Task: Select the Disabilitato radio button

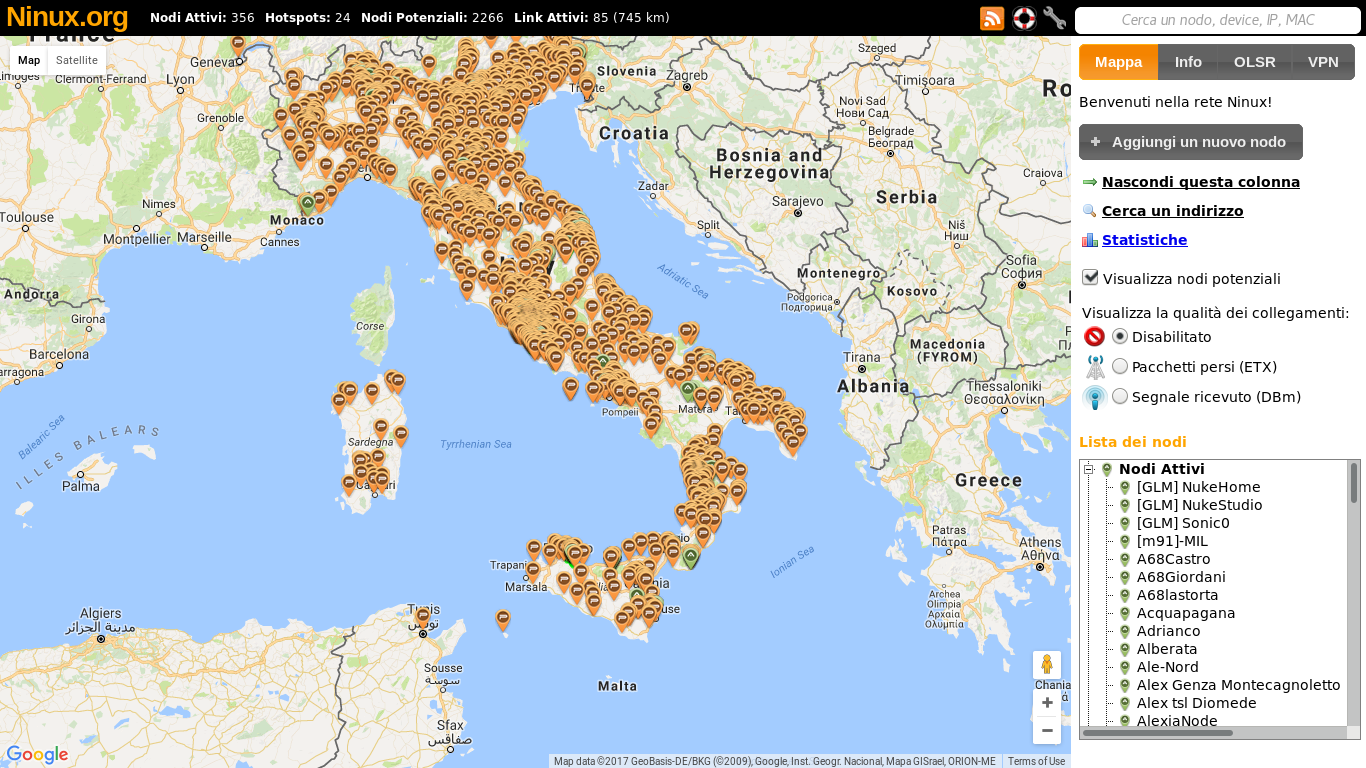Action: [1120, 336]
